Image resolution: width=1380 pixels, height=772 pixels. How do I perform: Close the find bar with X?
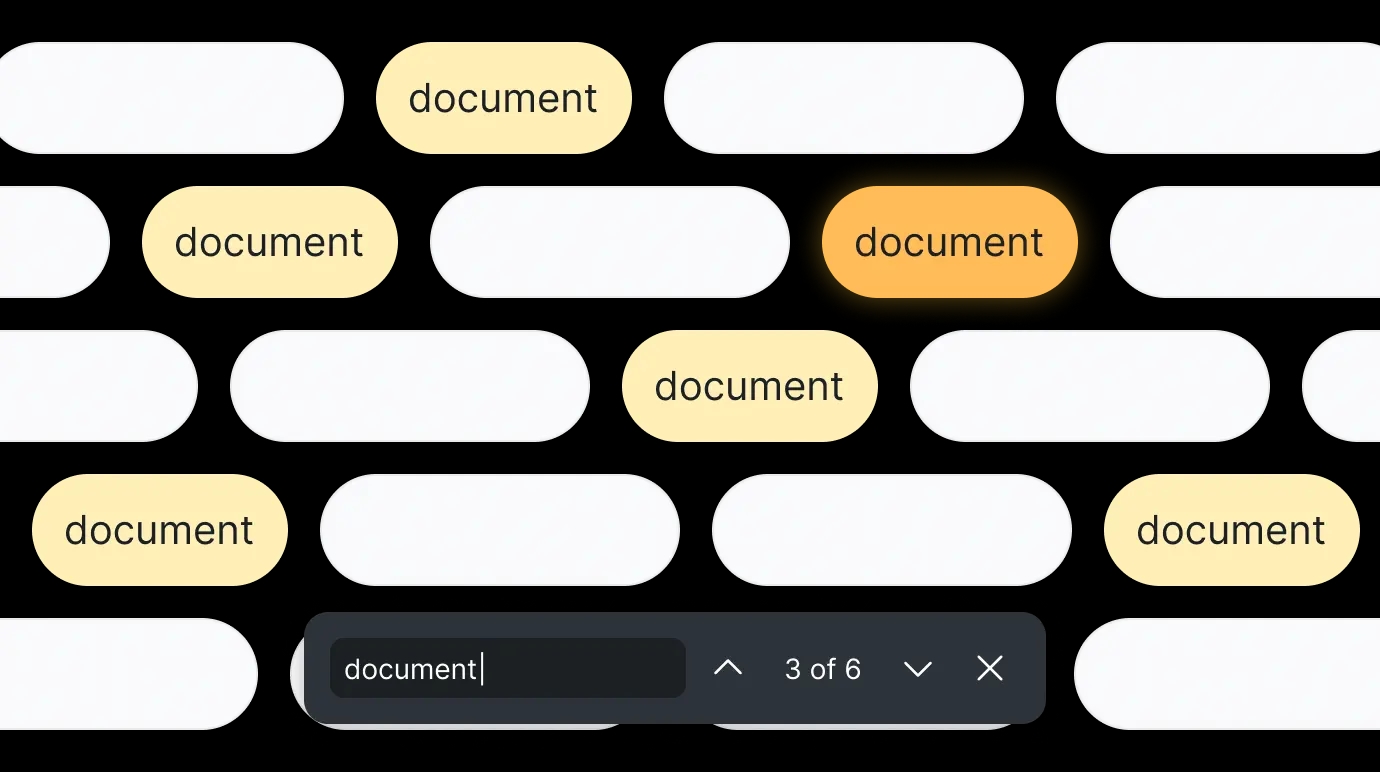[x=990, y=668]
